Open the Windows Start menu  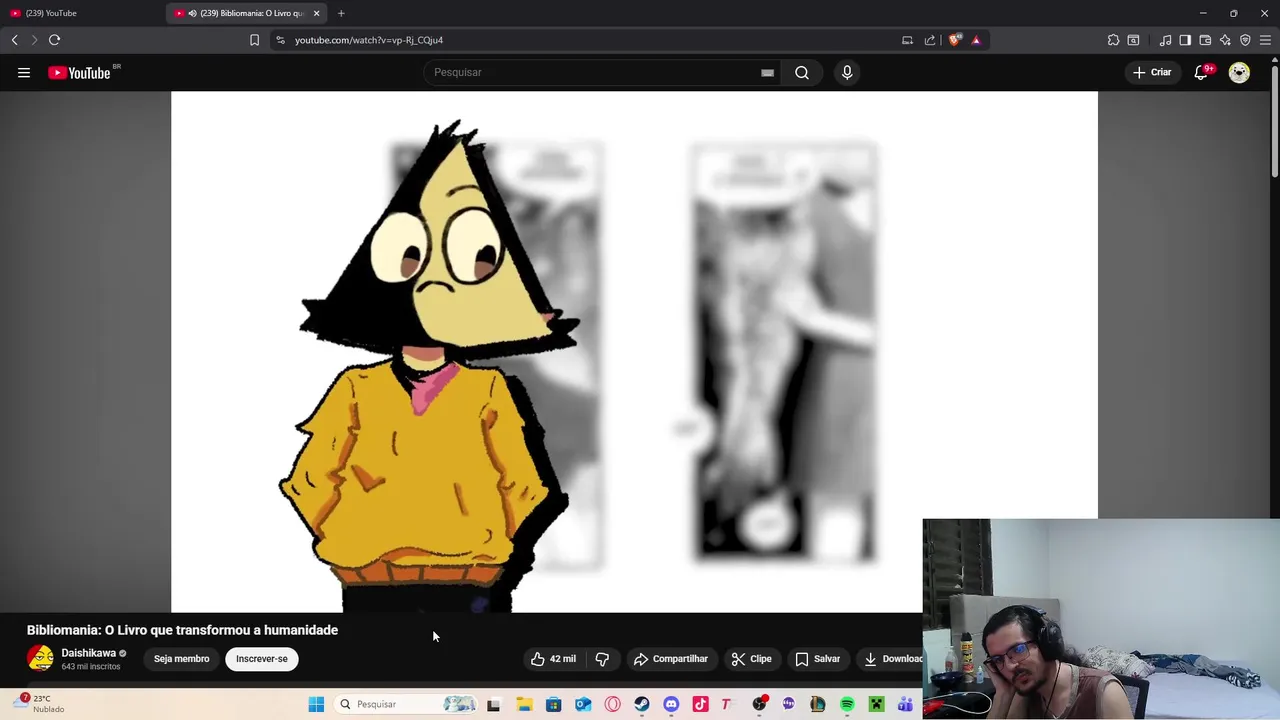pyautogui.click(x=316, y=704)
